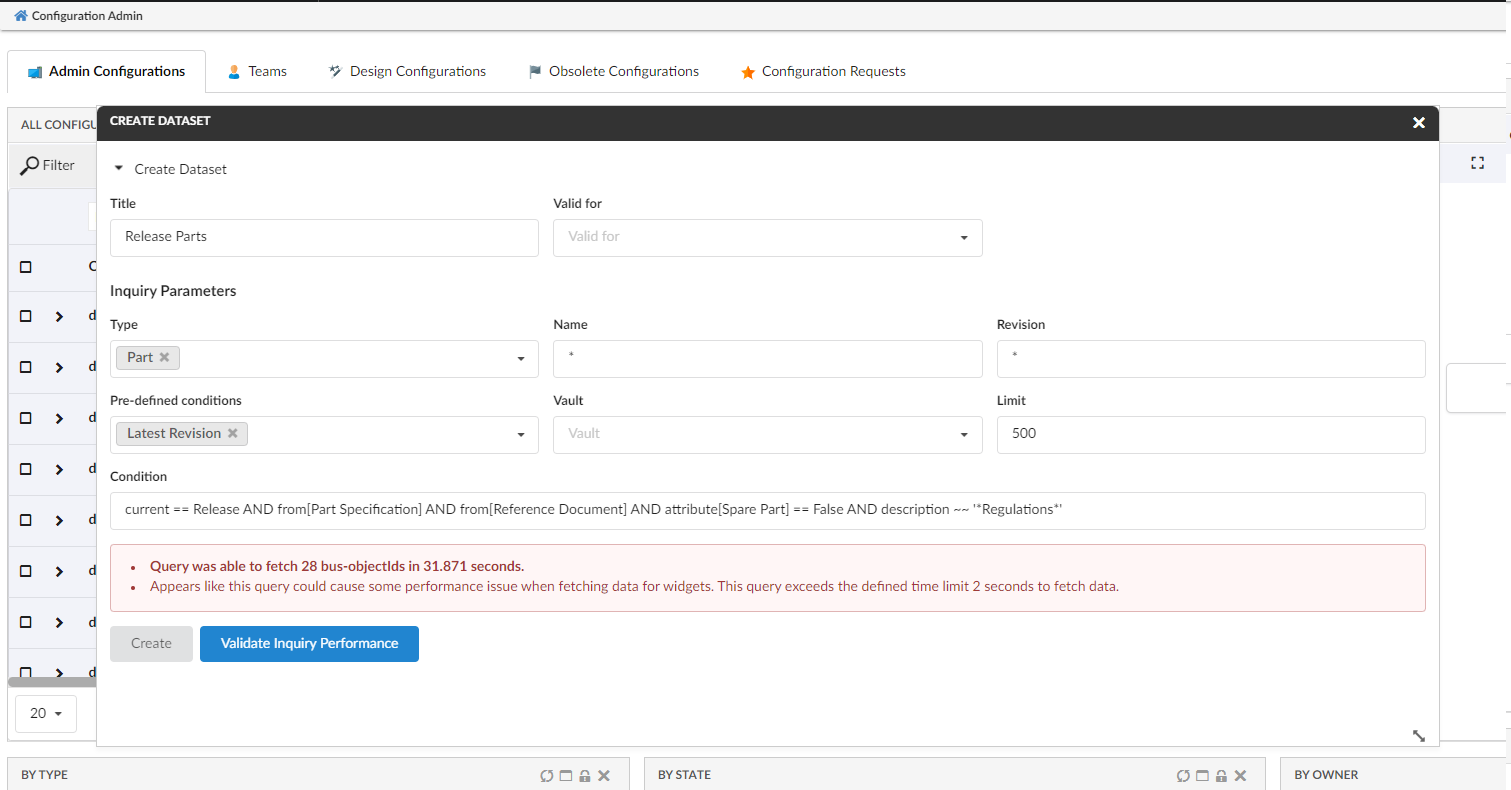Click the Configuration Admin home icon

pos(21,16)
